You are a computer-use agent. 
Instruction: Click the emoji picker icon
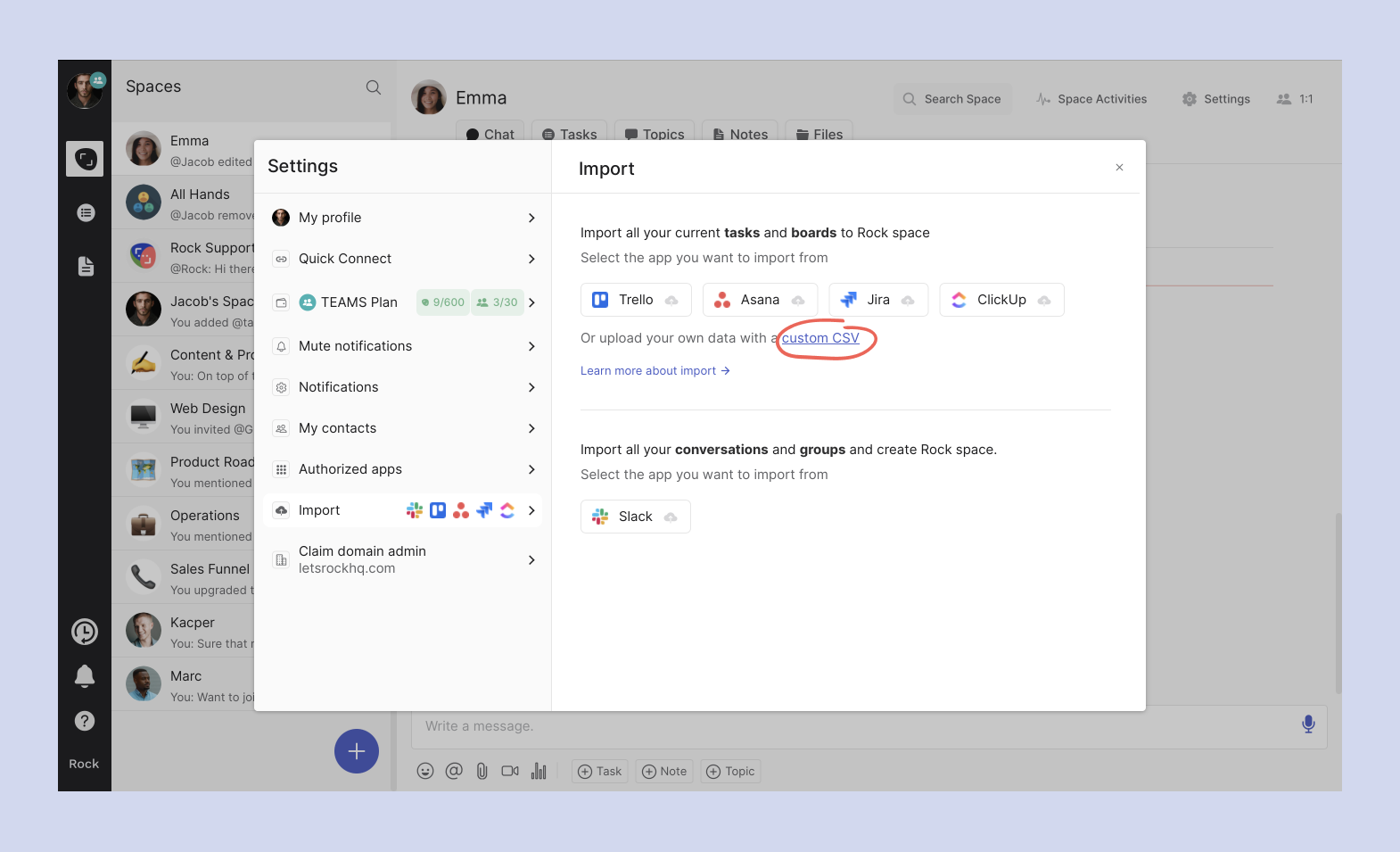pos(425,771)
